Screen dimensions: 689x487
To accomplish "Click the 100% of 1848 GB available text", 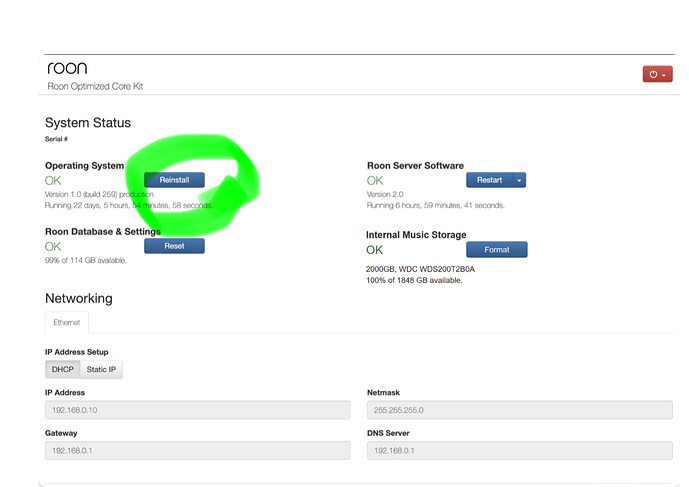I will pos(414,280).
